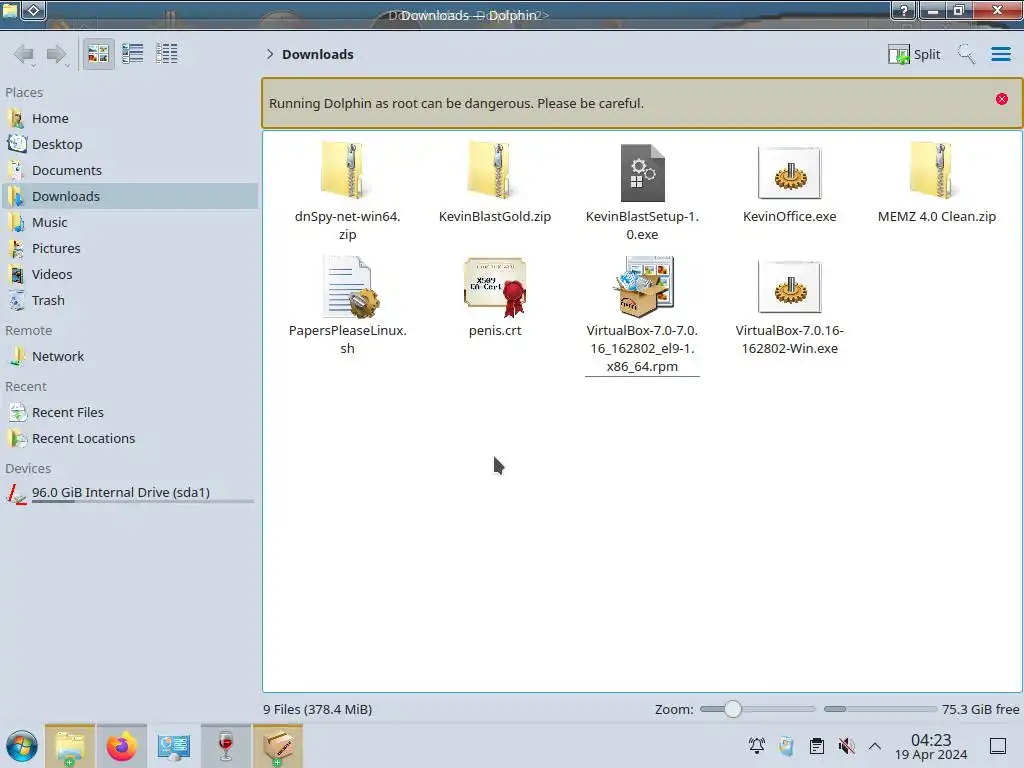Expand hidden system tray icons arrow
The width and height of the screenshot is (1024, 768).
[x=875, y=746]
